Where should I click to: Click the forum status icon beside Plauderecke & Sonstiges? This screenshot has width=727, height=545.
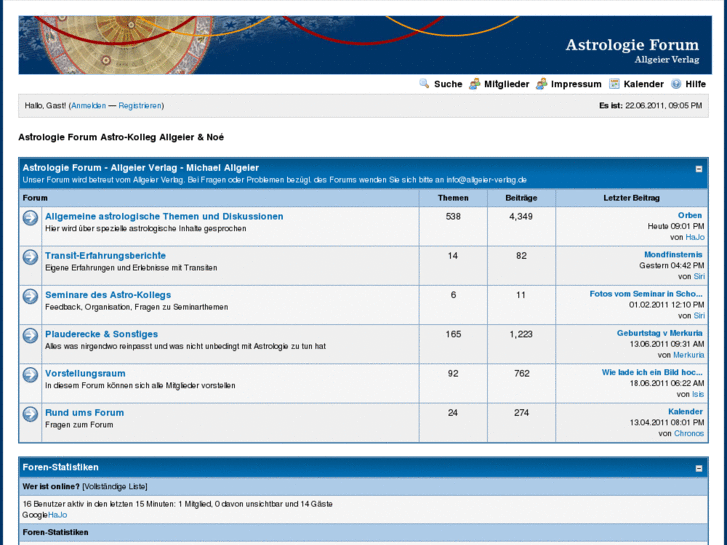pos(31,335)
